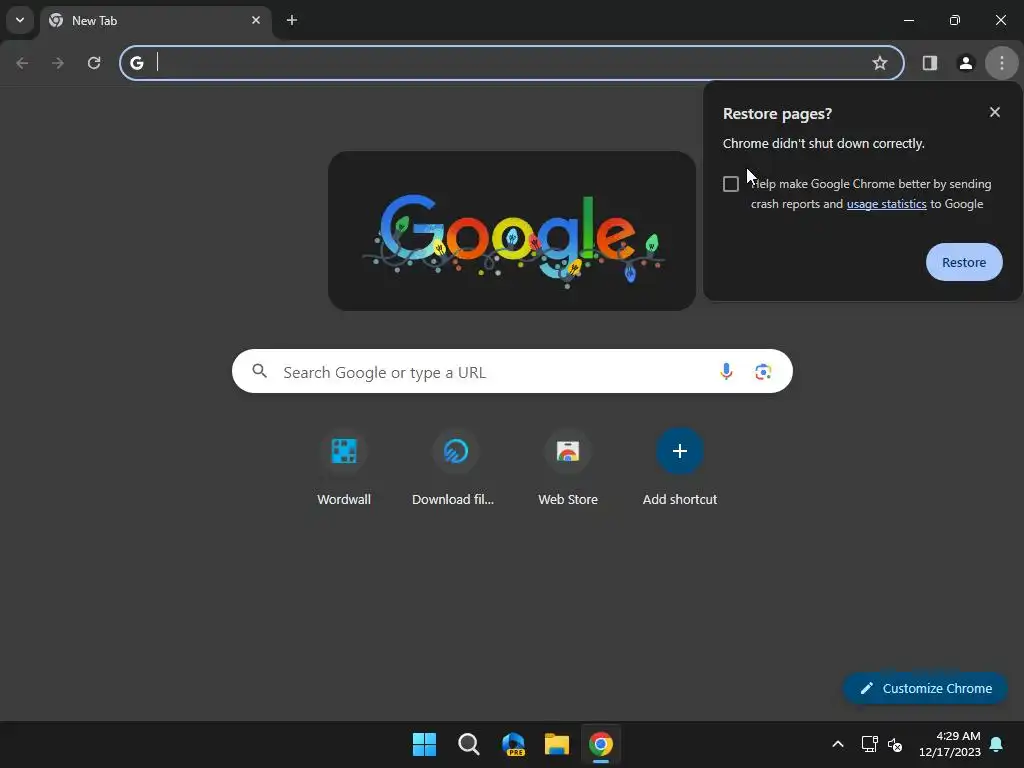This screenshot has height=768, width=1024.
Task: Open the notifications bell
Action: (997, 744)
